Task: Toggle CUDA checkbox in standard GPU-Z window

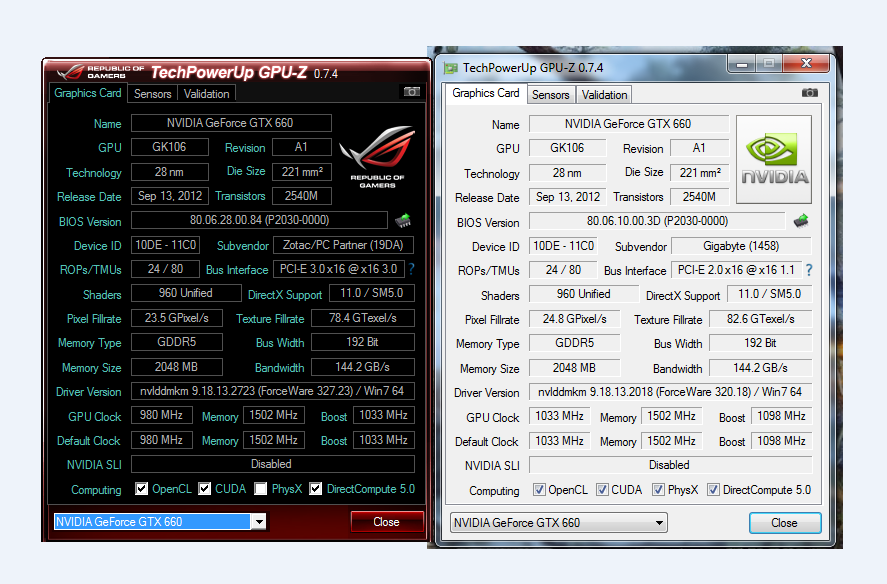Action: 602,489
